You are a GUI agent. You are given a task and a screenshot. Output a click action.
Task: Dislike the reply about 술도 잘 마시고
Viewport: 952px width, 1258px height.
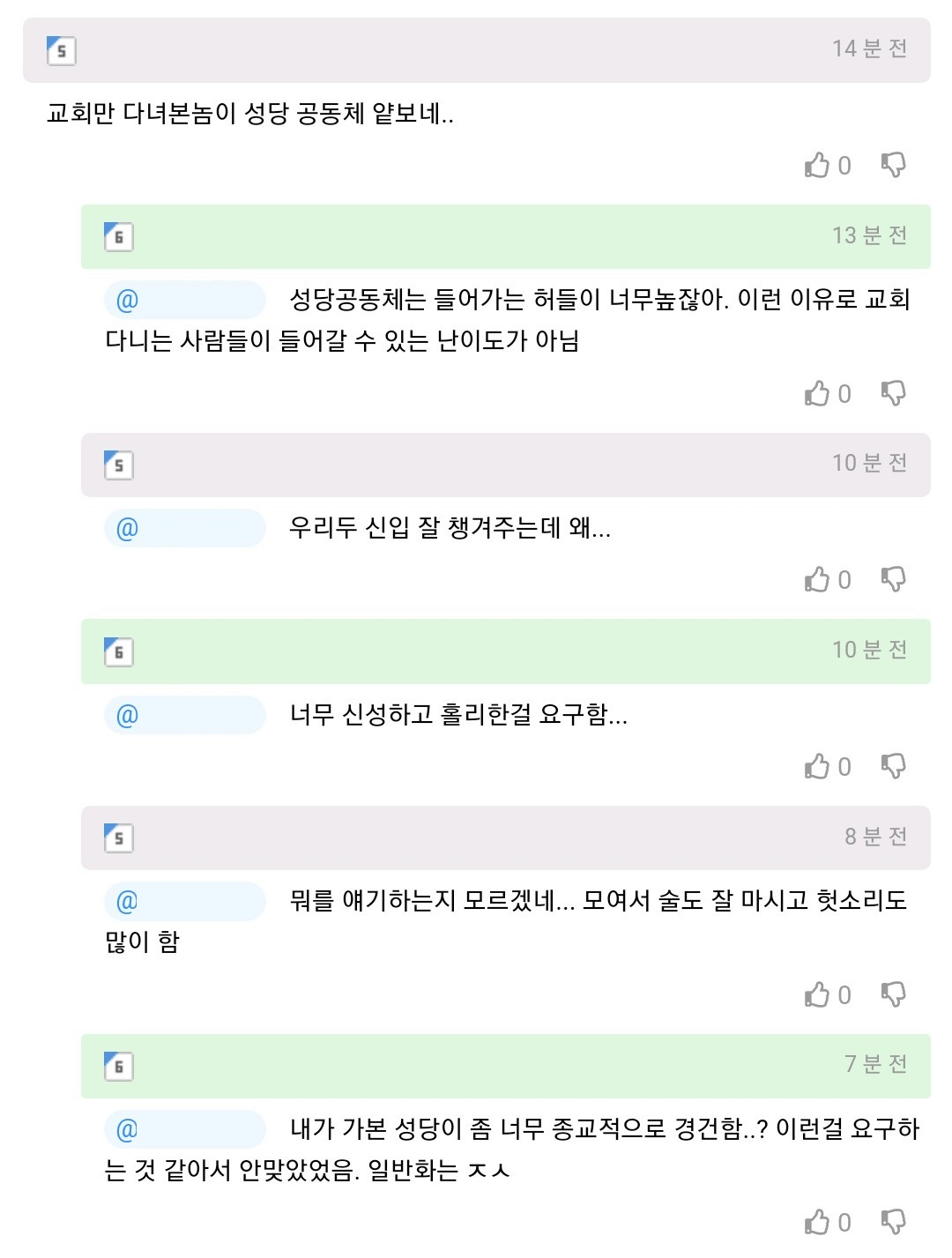point(893,995)
